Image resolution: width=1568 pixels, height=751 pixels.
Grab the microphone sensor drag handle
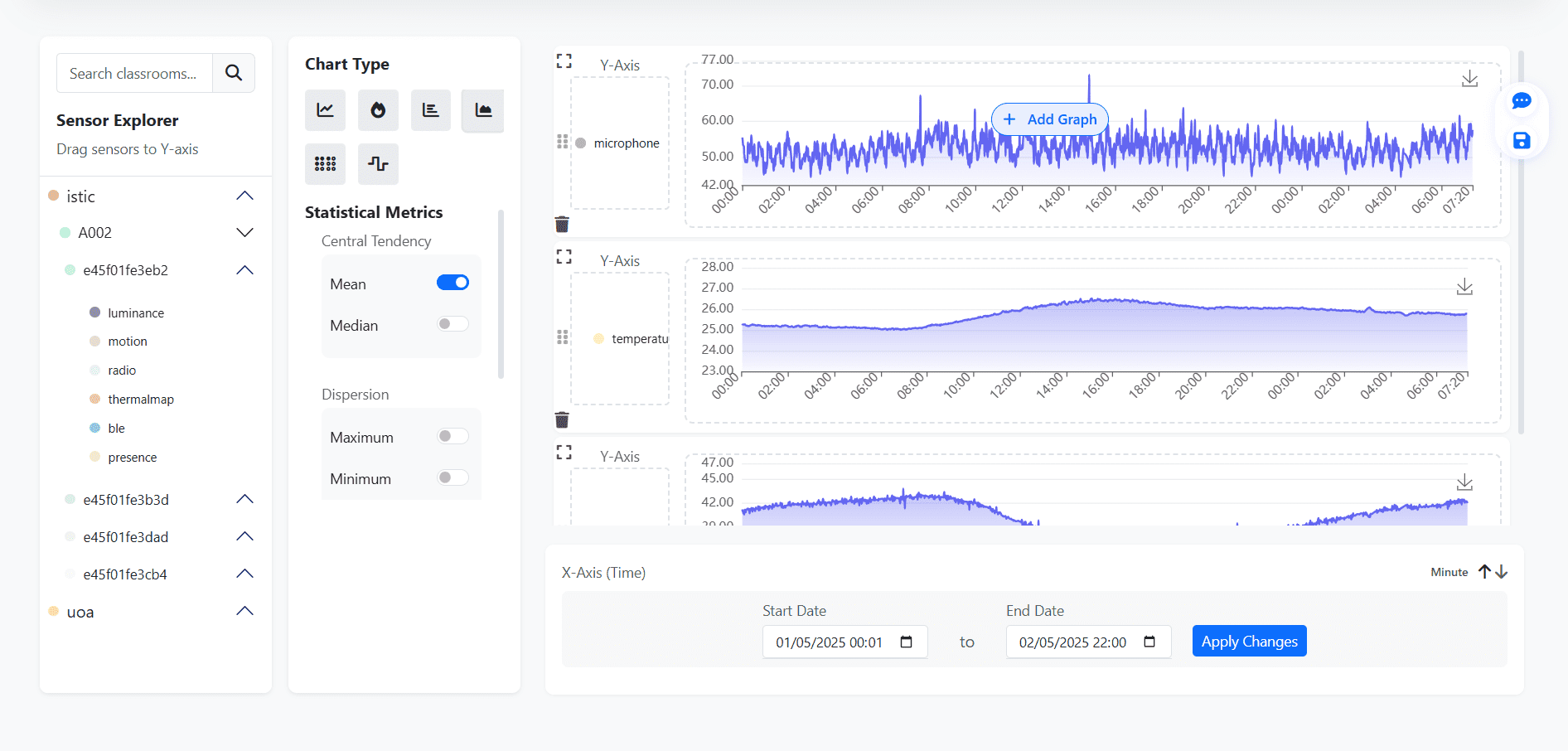point(563,142)
